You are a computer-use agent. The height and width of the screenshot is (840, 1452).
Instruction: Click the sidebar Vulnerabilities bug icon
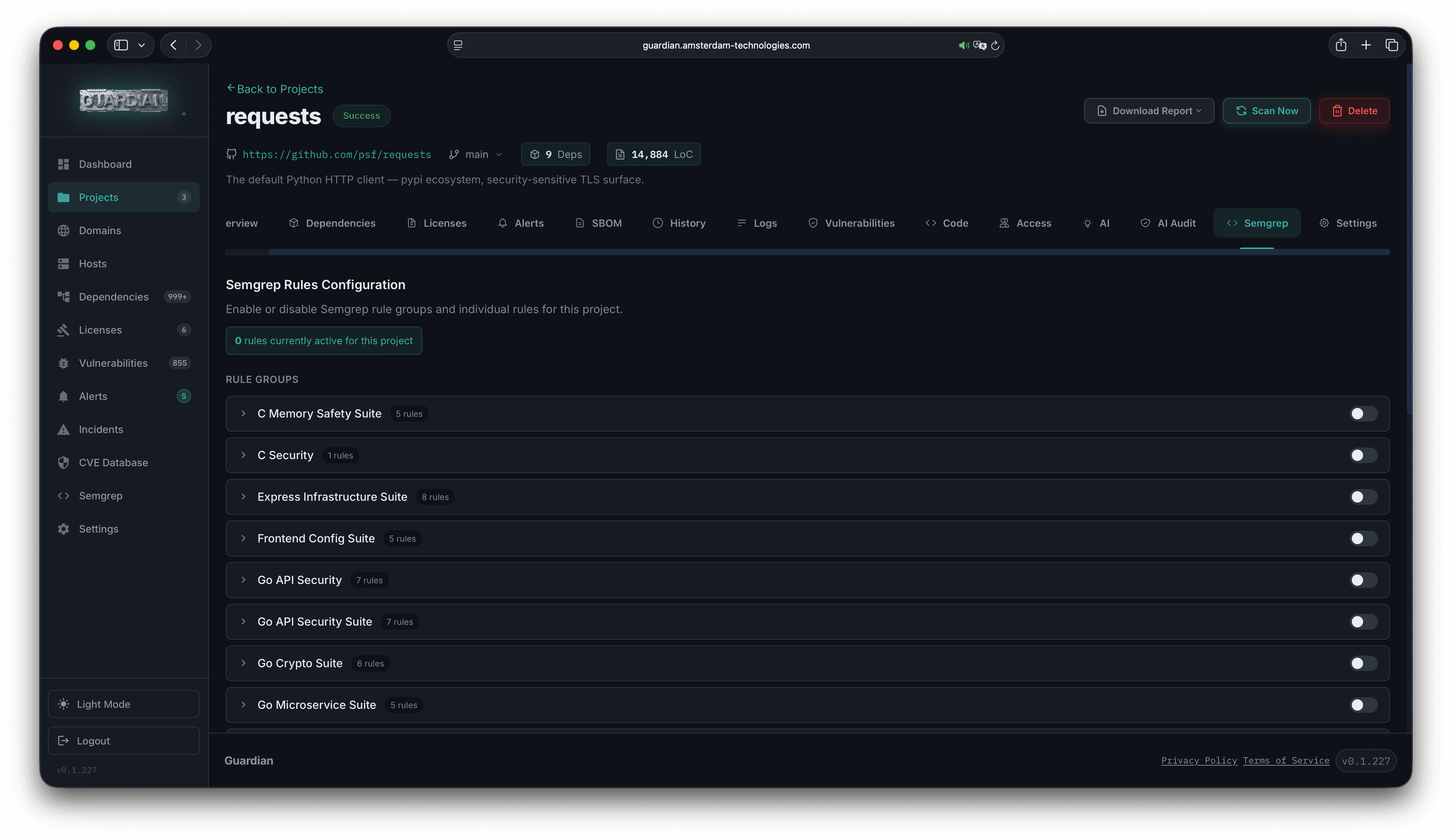pyautogui.click(x=64, y=363)
